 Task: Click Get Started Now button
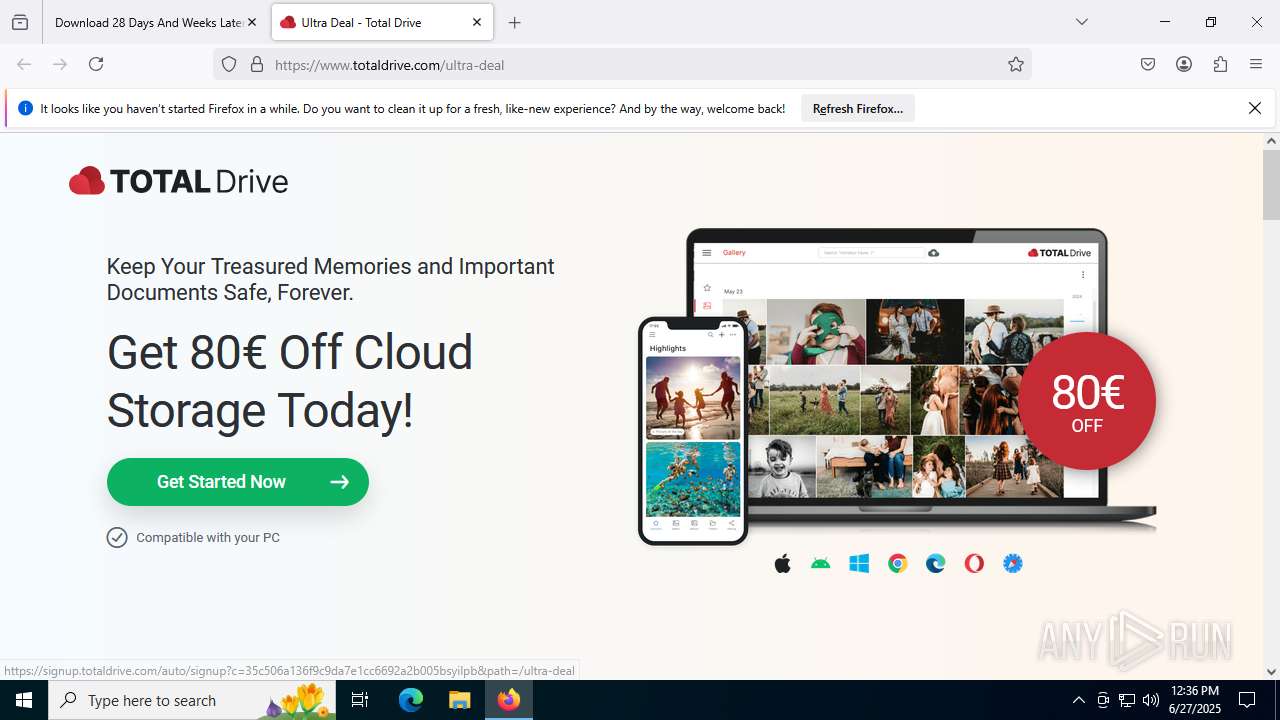(x=238, y=482)
